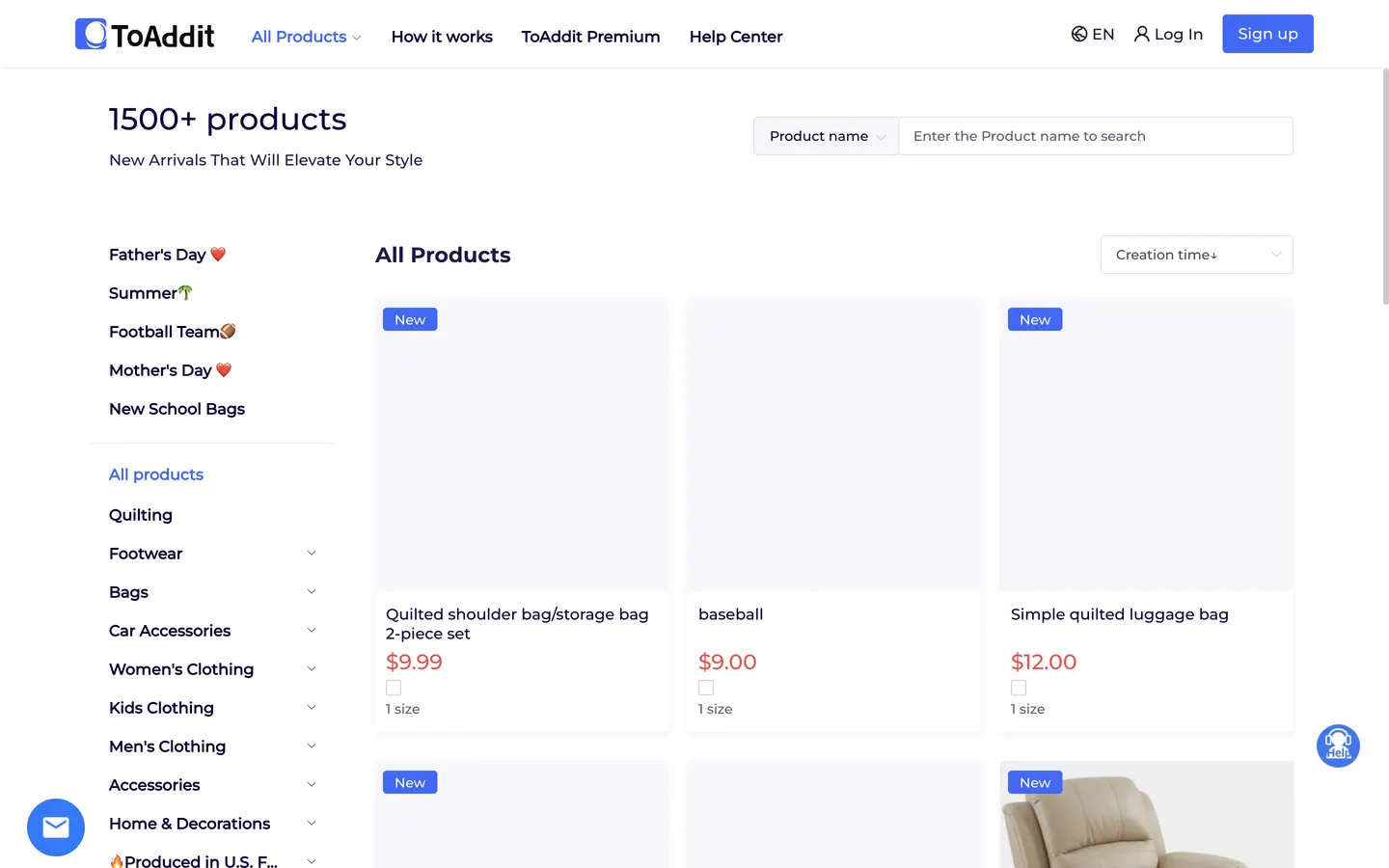Open the Creation time sort dropdown
Viewport: 1389px width, 868px height.
[1196, 255]
